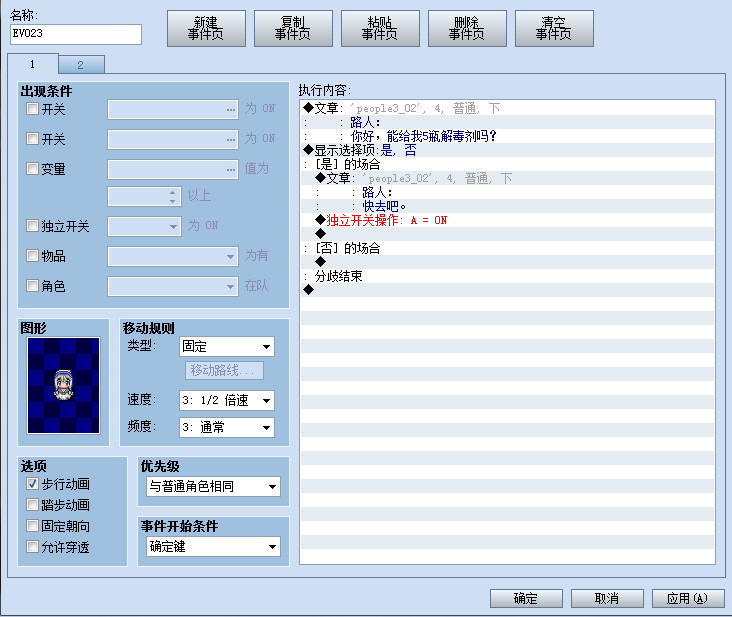Viewport: 732px width, 617px height.
Task: Select the [是] 的场合 line
Action: pyautogui.click(x=507, y=164)
